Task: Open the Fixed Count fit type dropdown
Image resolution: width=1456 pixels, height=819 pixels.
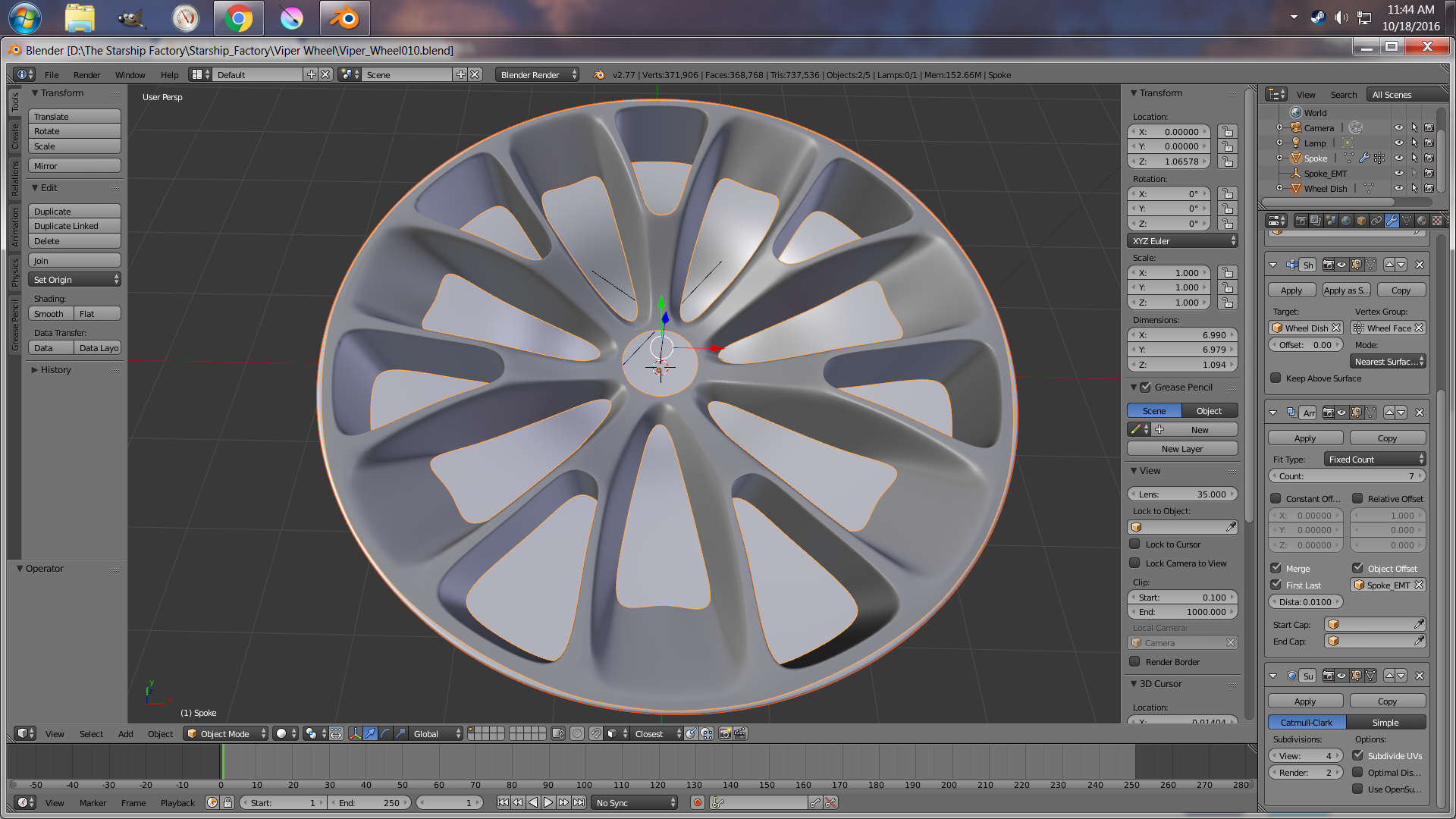Action: click(1375, 460)
